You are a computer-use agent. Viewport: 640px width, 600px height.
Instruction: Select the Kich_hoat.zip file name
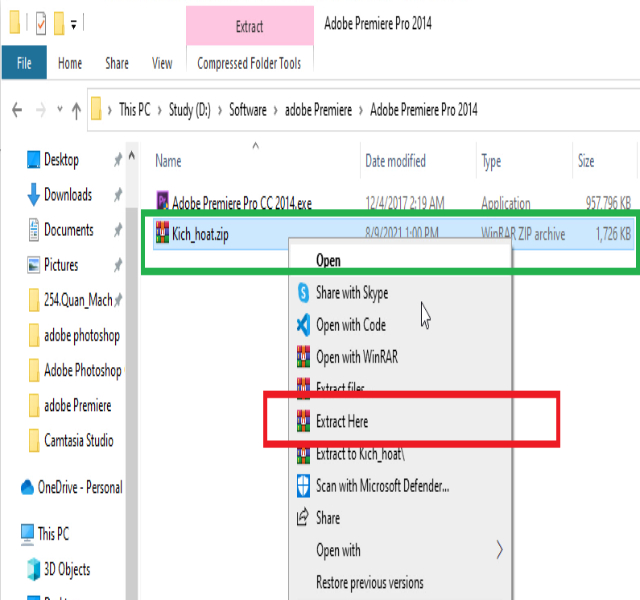click(x=200, y=234)
